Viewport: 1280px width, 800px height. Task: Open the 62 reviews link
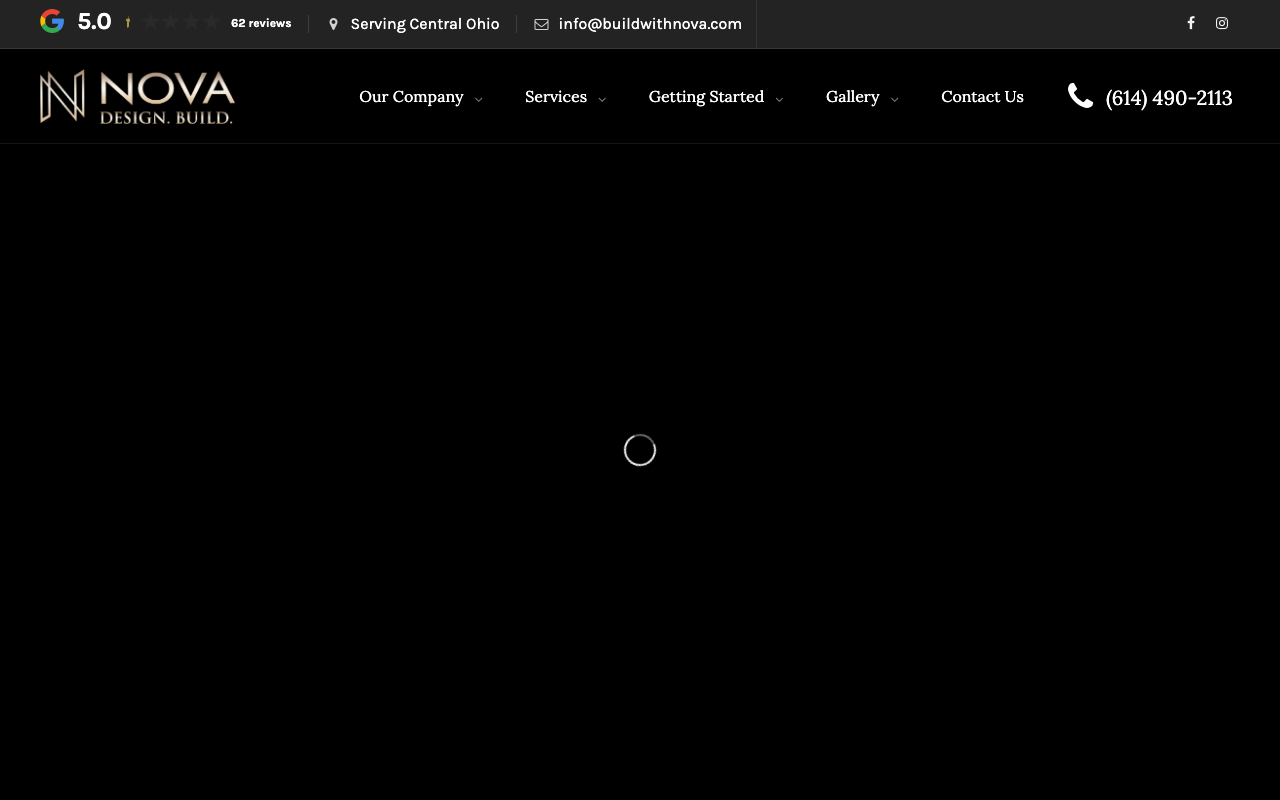[x=261, y=23]
